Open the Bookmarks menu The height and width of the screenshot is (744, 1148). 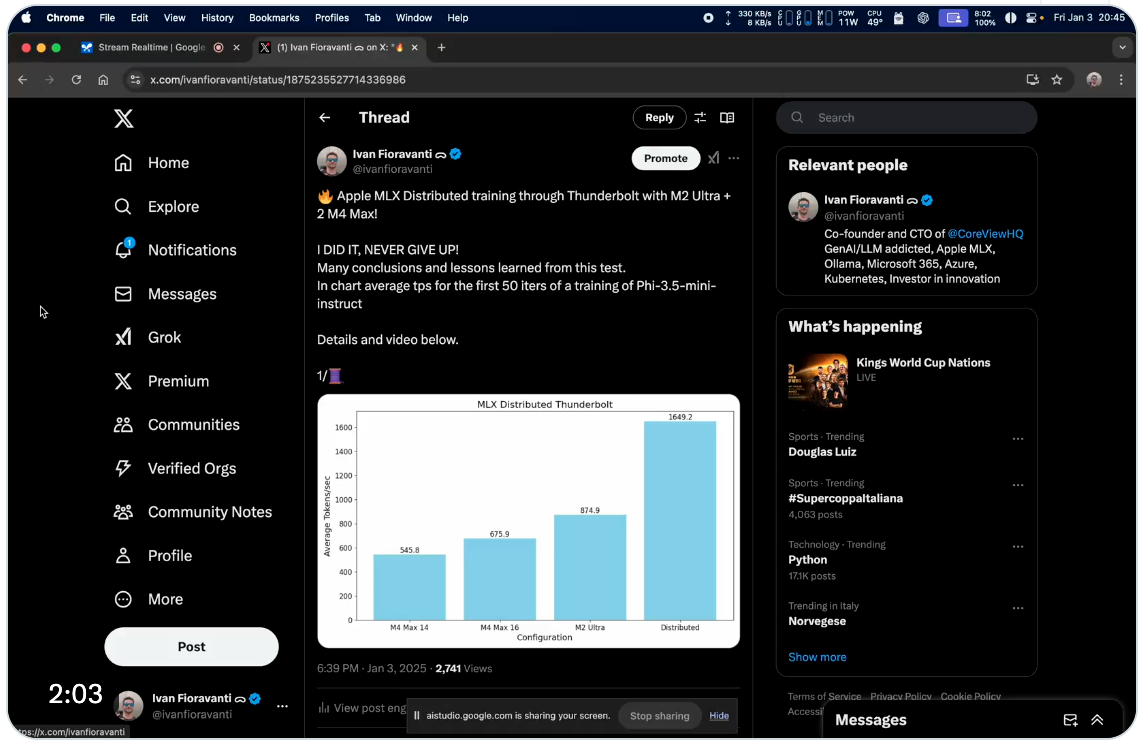point(274,18)
